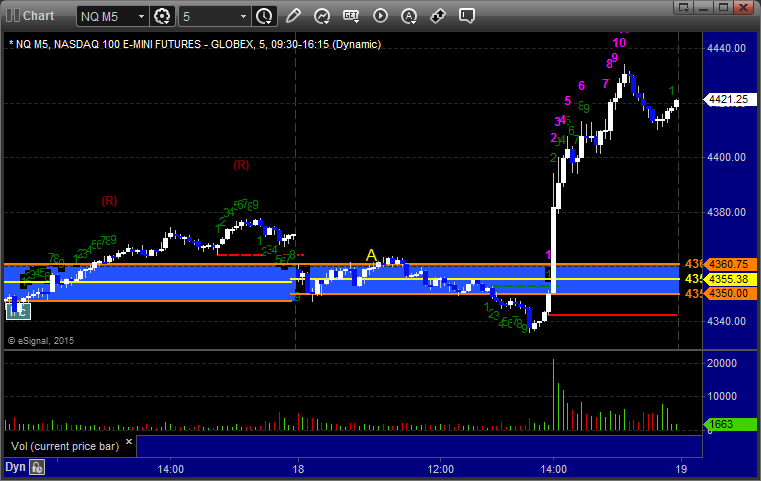Expand the NQ M5 symbol dropdown
Screen dimensions: 761x481
[141, 17]
